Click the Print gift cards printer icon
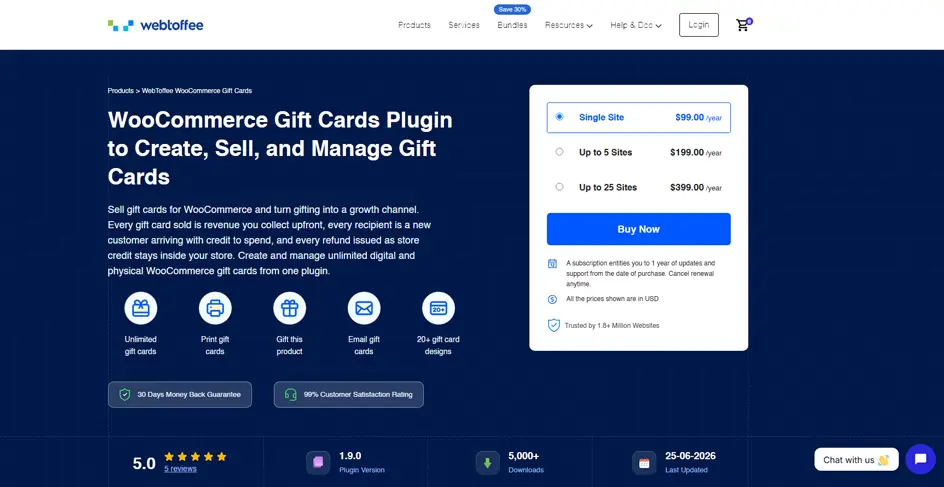Image resolution: width=944 pixels, height=487 pixels. click(x=215, y=308)
